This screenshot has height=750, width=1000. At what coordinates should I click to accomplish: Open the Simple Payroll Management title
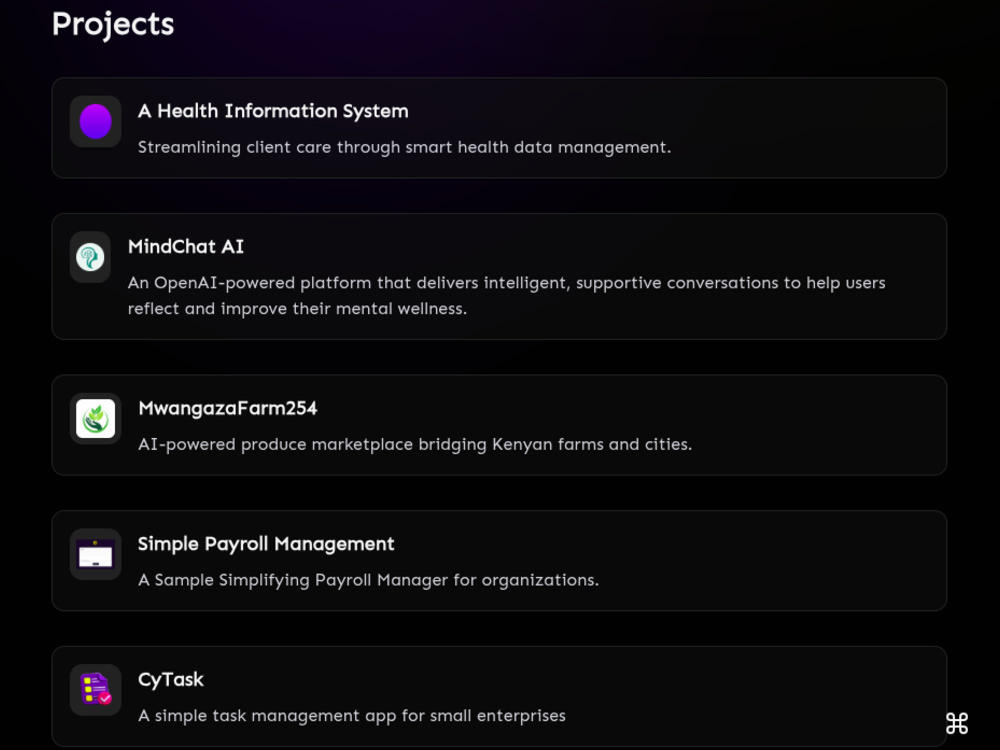point(266,544)
